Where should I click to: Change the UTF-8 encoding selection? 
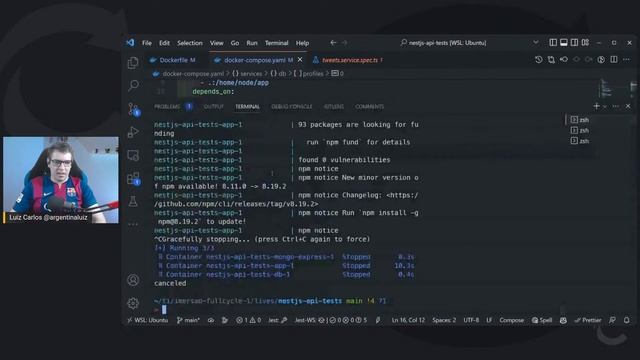(471, 320)
